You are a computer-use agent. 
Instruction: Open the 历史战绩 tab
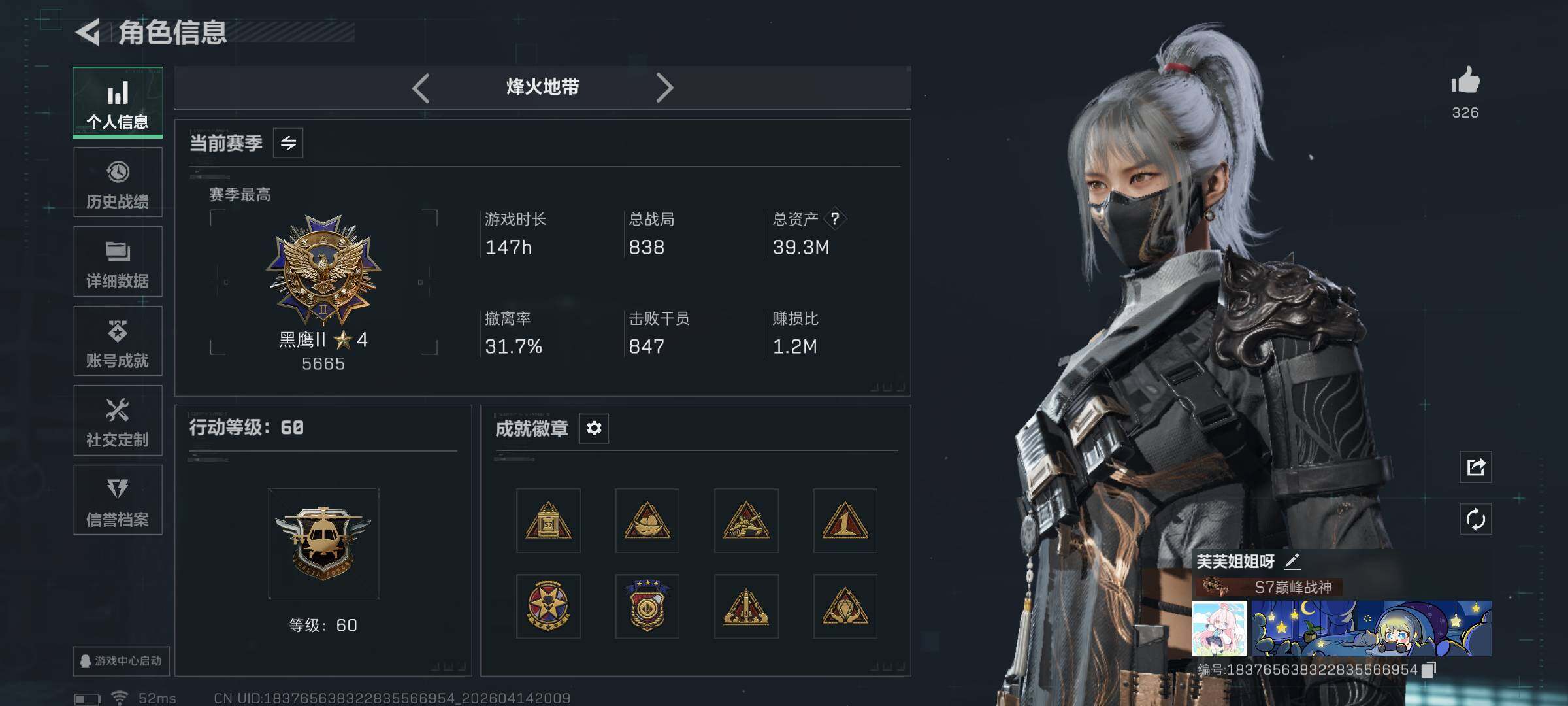click(x=118, y=182)
